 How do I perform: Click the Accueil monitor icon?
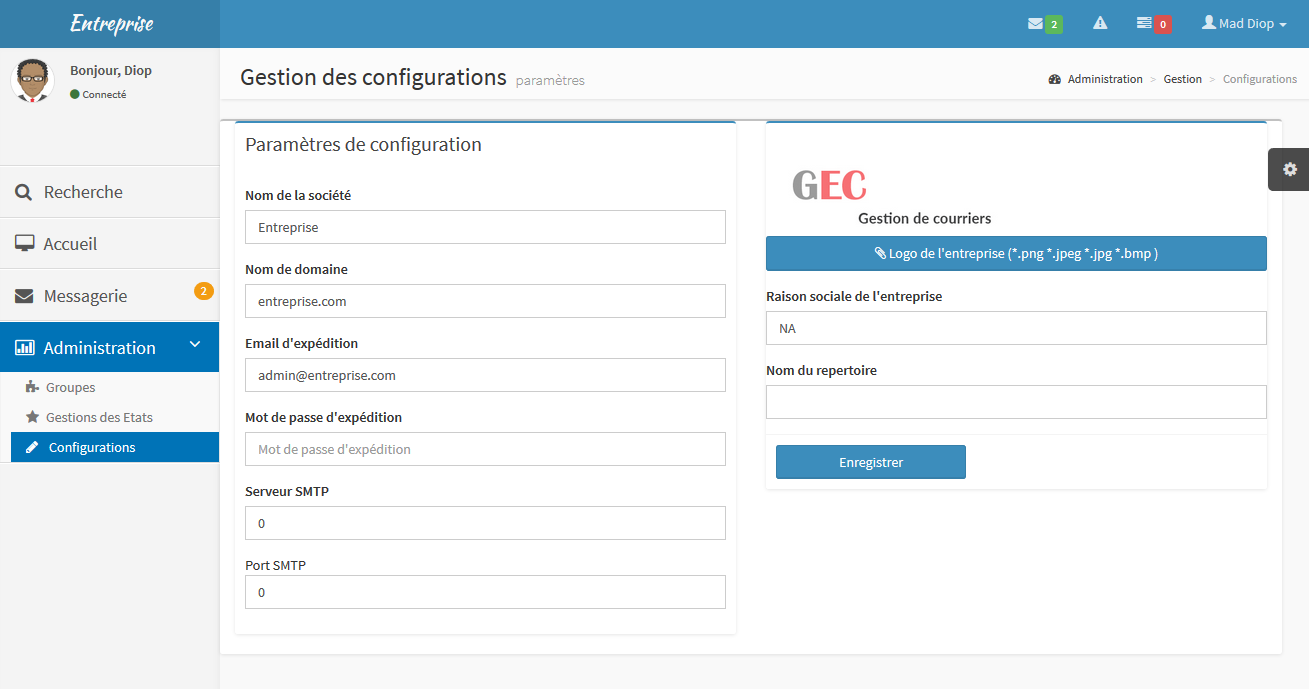[x=23, y=242]
